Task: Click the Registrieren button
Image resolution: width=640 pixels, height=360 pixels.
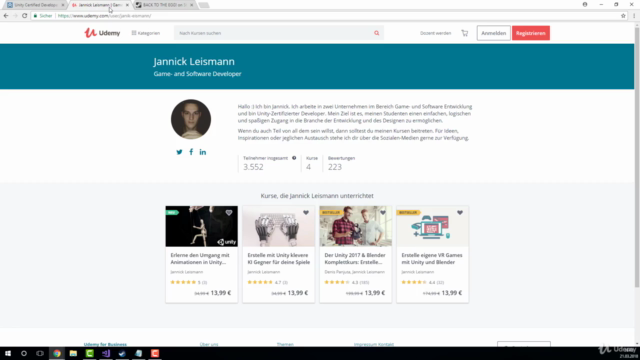Action: coord(531,33)
